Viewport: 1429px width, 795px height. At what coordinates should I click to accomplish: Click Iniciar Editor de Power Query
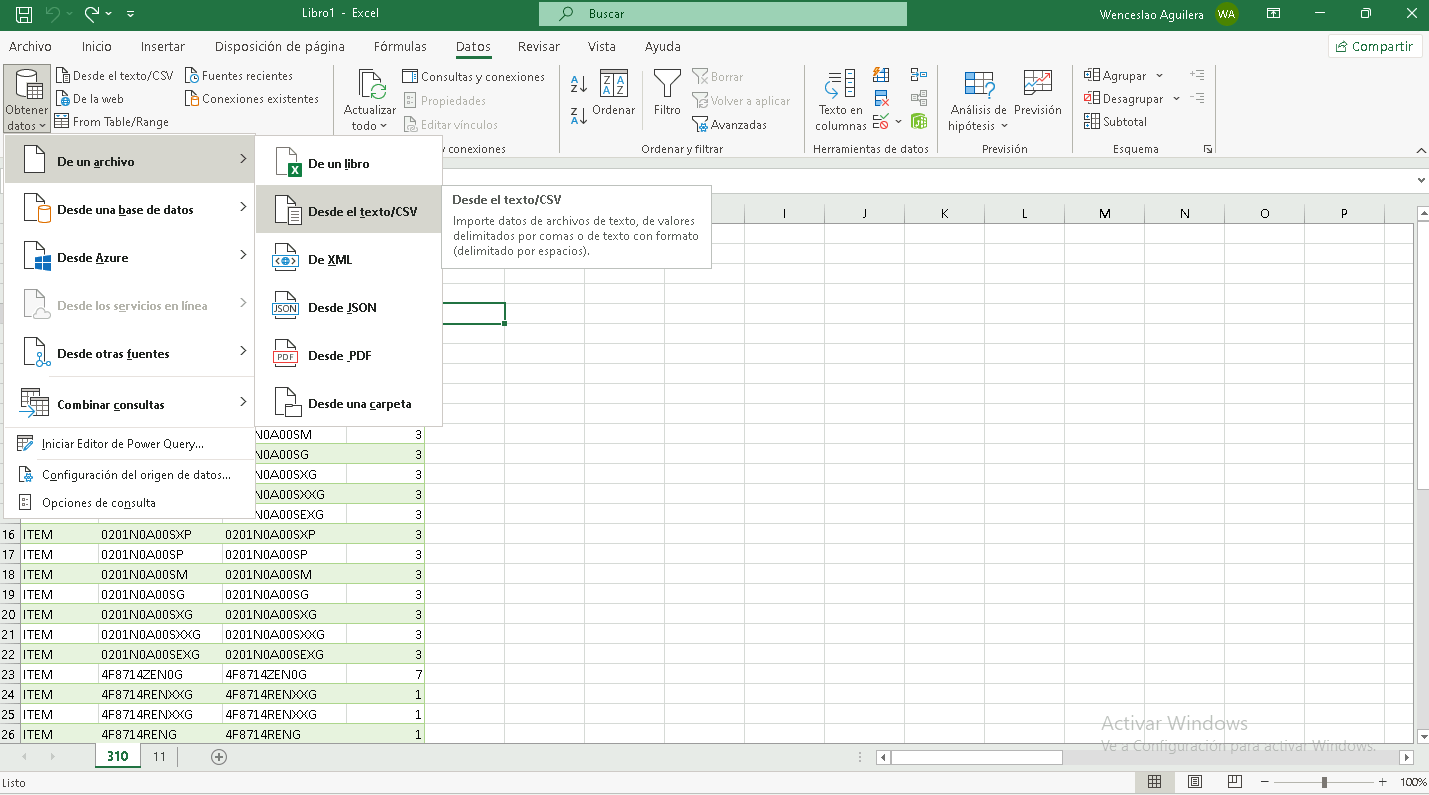(x=122, y=444)
